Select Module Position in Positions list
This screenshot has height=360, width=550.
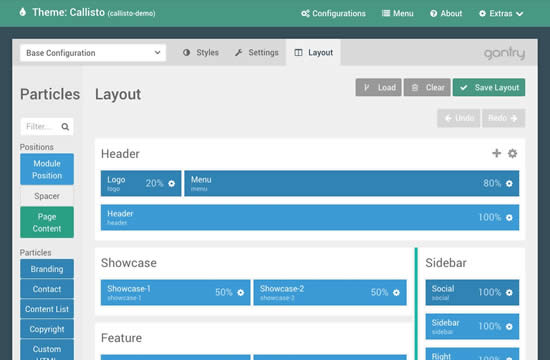click(47, 169)
